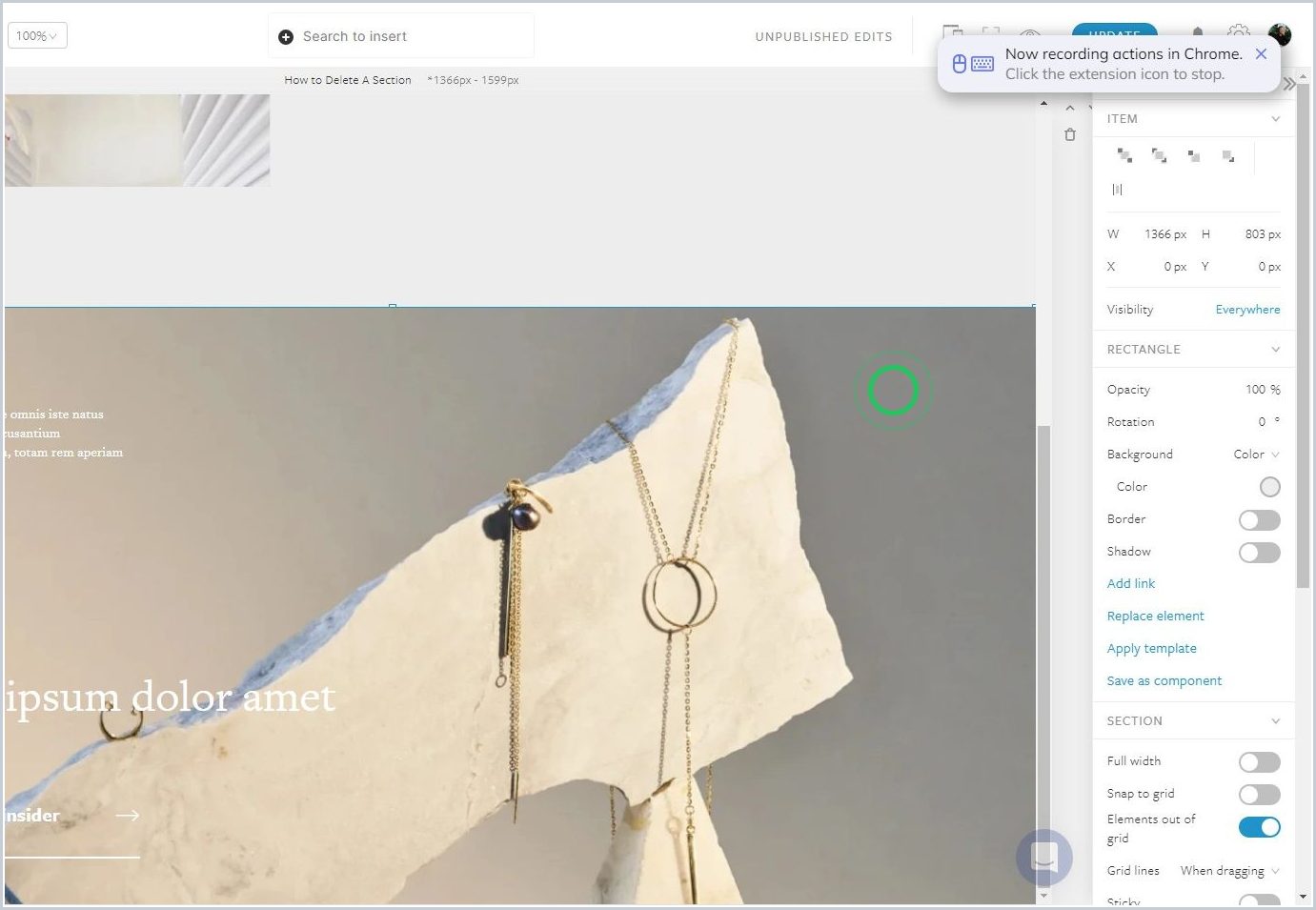Click Save as component link
Viewport: 1316px width, 910px height.
pos(1164,680)
